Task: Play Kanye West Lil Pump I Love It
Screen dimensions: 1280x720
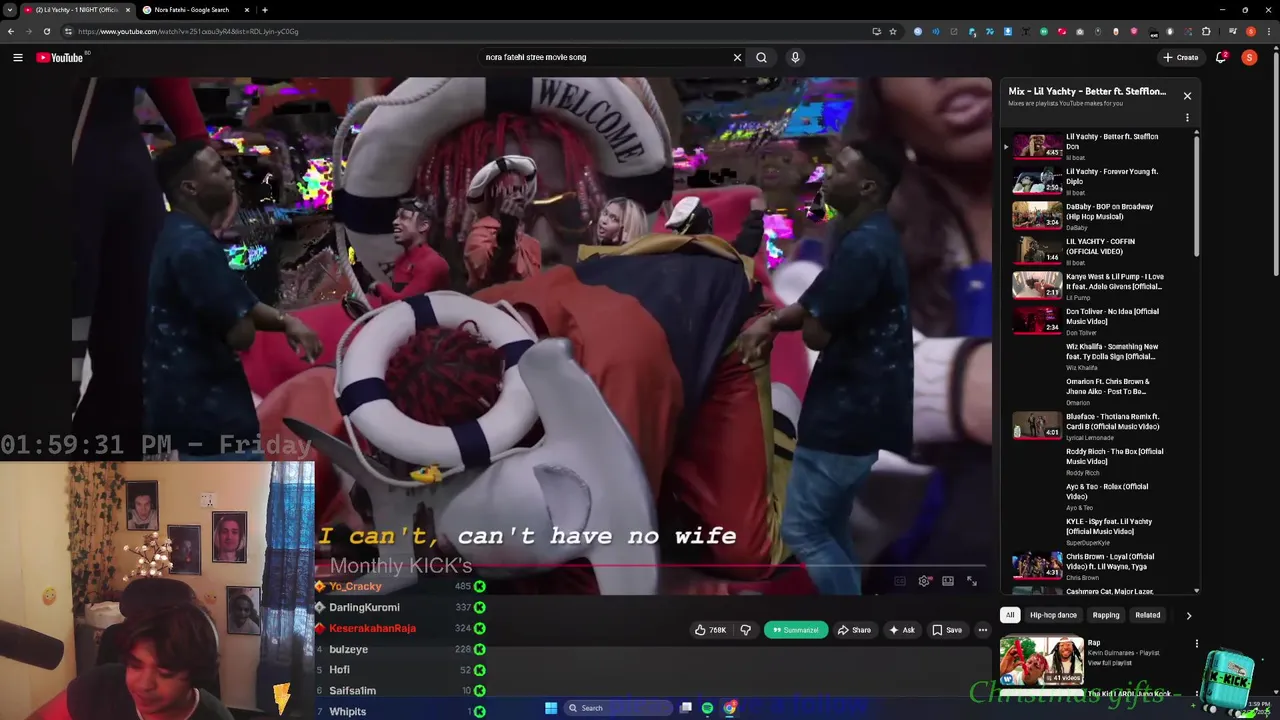Action: pyautogui.click(x=1088, y=286)
